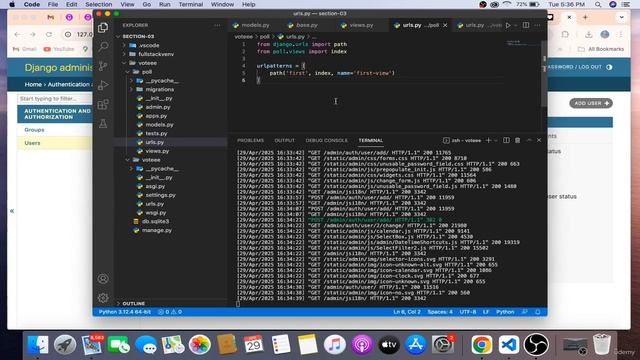Click ADD USER button in Django admin
Image resolution: width=640 pixels, height=360 pixels.
(x=591, y=103)
